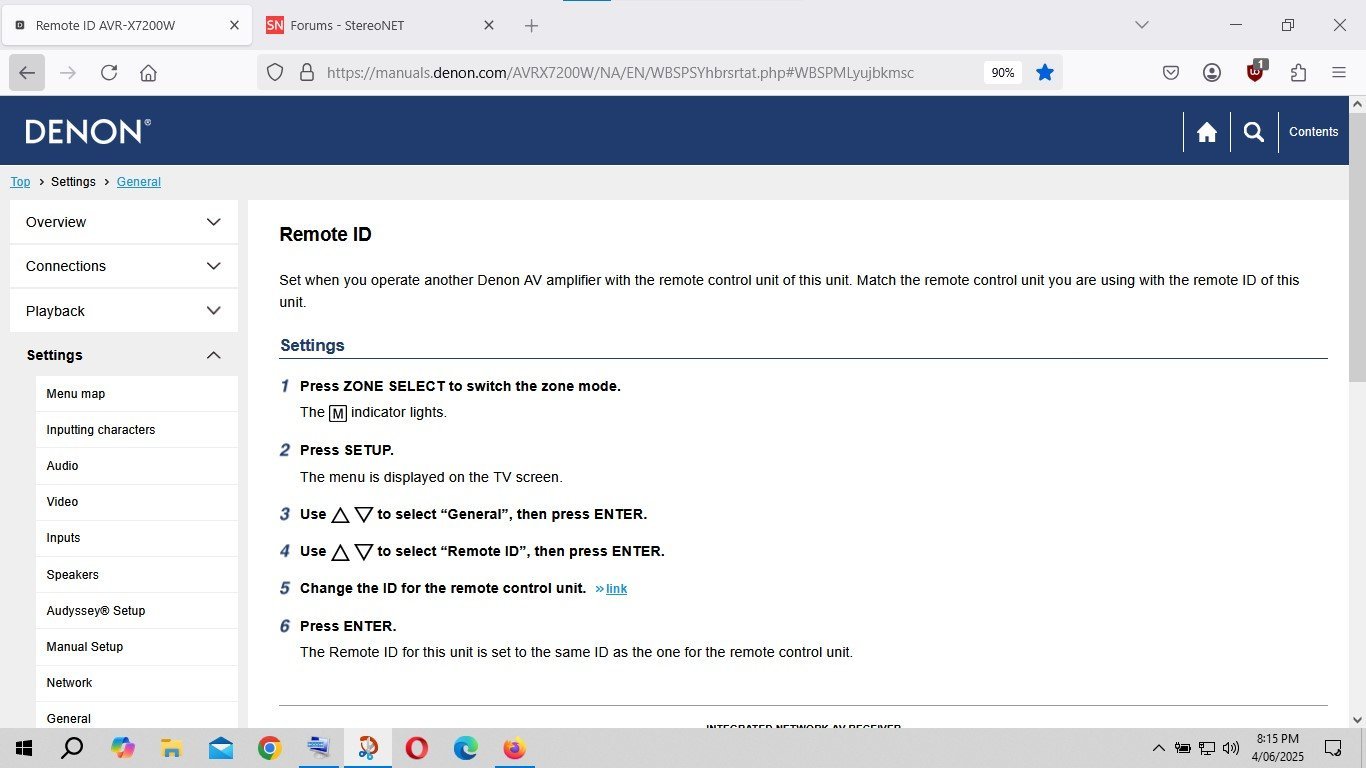This screenshot has height=768, width=1366.
Task: Reset the 90% zoom level indicator
Action: (1003, 73)
